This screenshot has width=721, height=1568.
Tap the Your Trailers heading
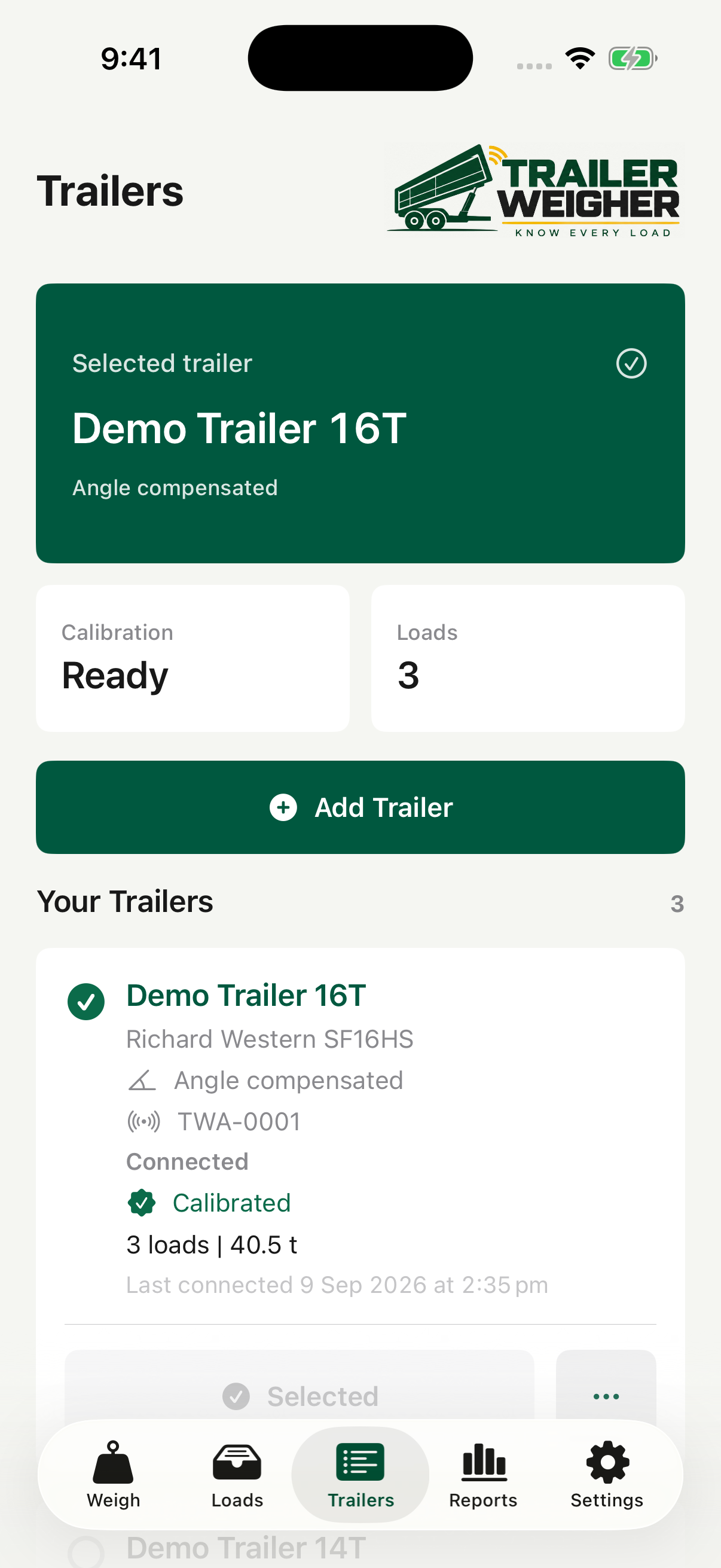pos(125,901)
